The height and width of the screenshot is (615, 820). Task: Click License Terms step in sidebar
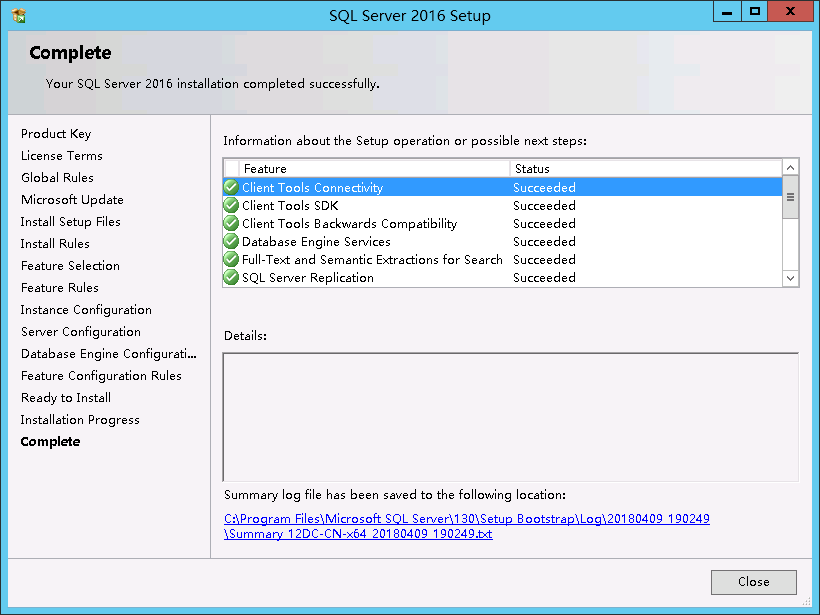pos(62,156)
